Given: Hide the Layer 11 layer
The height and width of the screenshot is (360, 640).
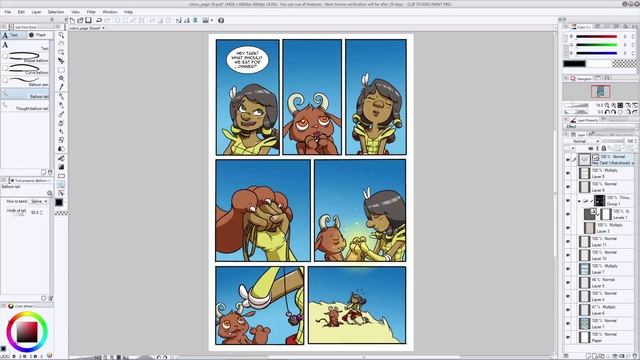Looking at the screenshot, I should point(568,242).
